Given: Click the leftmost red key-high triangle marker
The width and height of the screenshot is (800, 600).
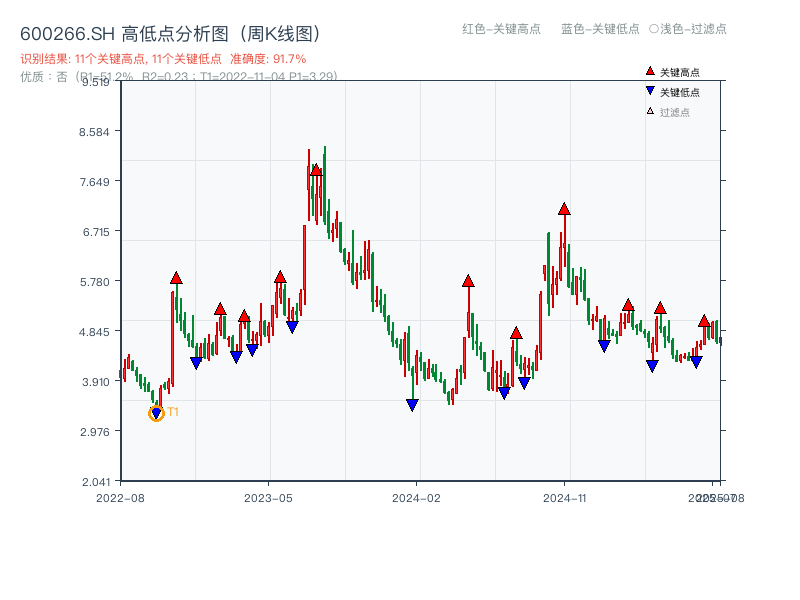Looking at the screenshot, I should pos(174,278).
